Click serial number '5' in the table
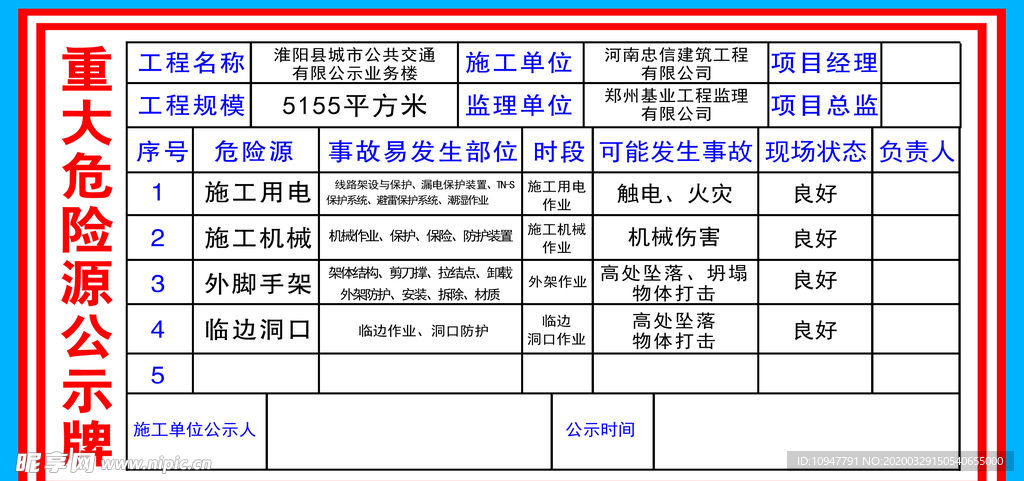Screen dimensions: 1024x481 pyautogui.click(x=157, y=375)
